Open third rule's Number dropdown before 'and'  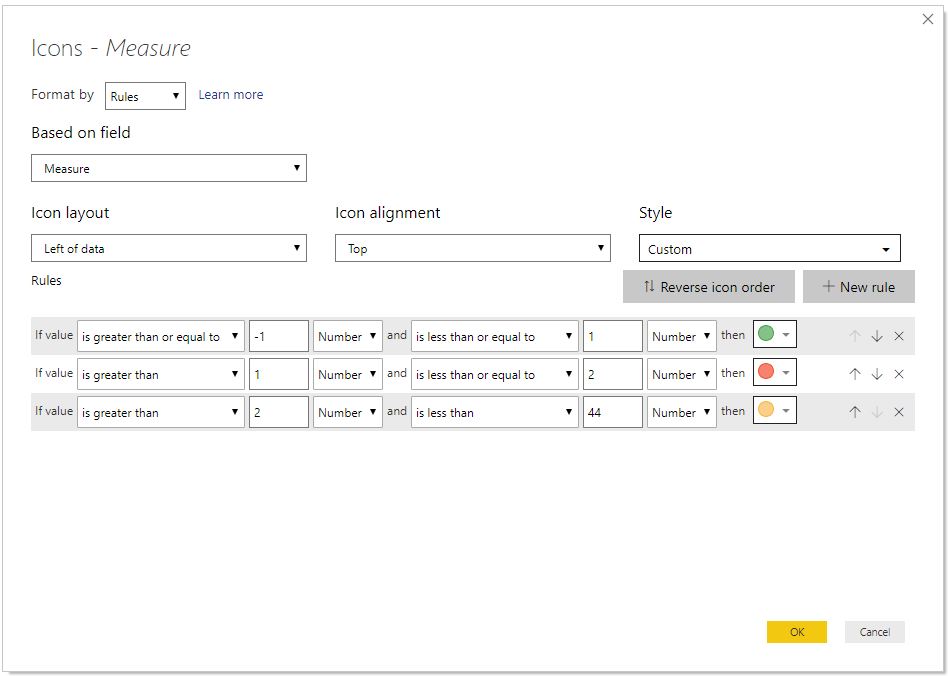coord(348,412)
